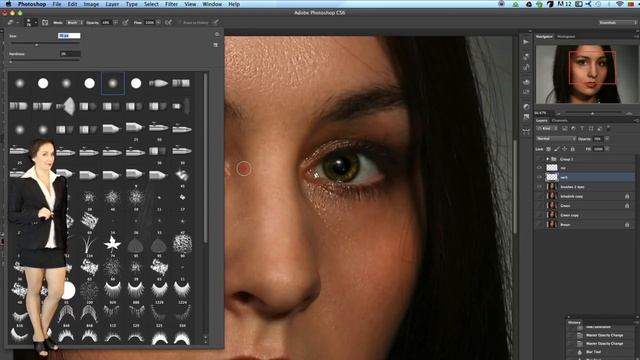Viewport: 640px width, 360px height.
Task: Switch to the Channels tab
Action: [x=560, y=120]
